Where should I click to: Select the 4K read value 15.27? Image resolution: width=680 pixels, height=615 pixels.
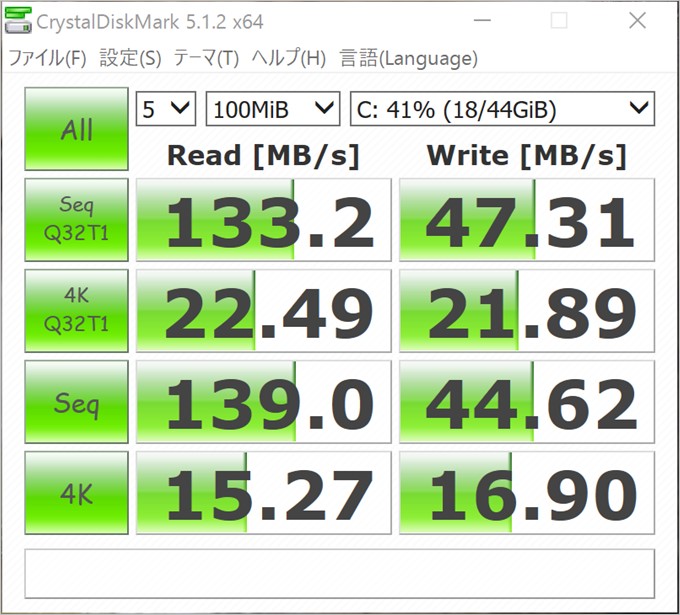[264, 493]
